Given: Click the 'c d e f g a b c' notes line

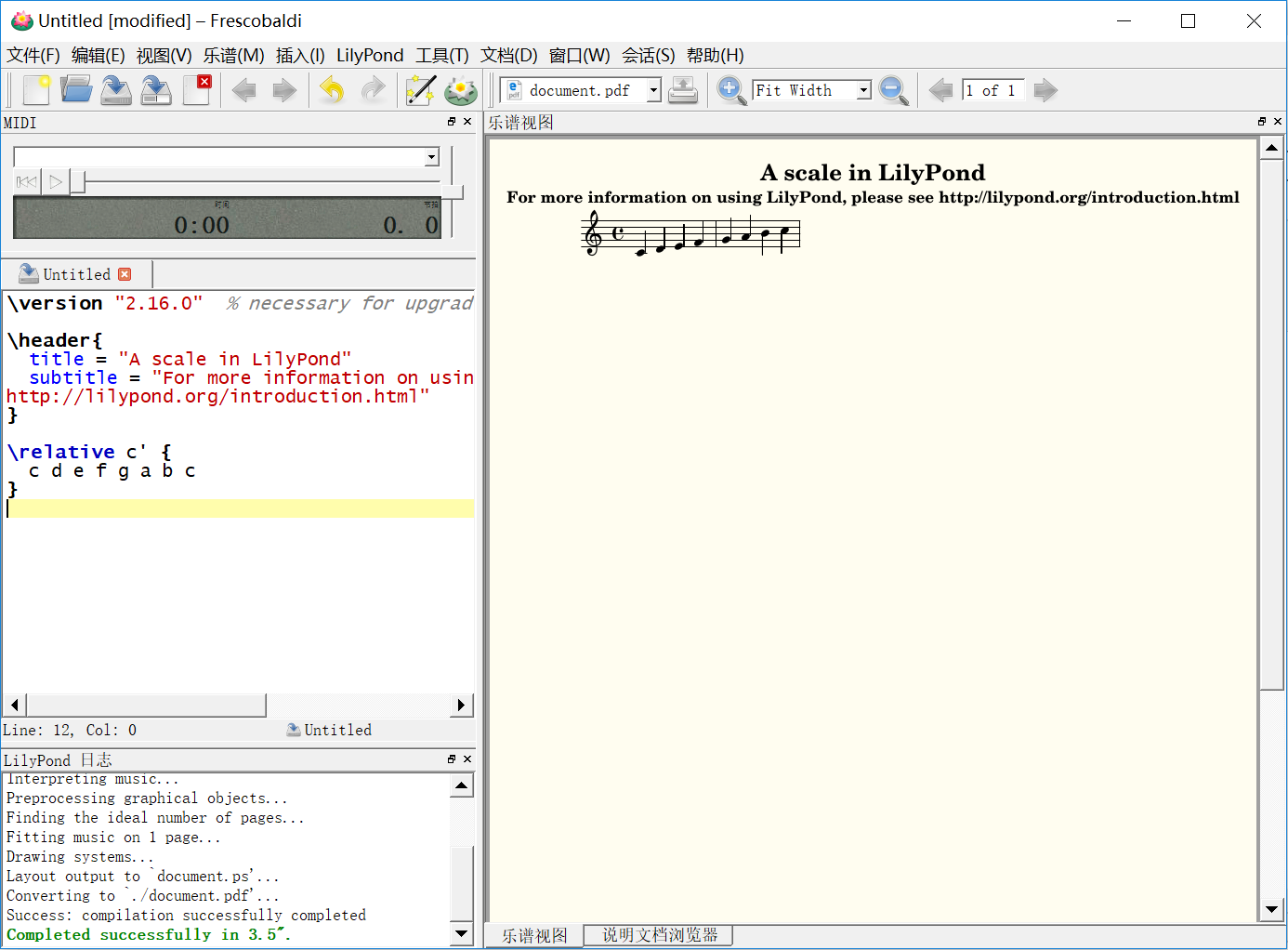Looking at the screenshot, I should pos(112,470).
